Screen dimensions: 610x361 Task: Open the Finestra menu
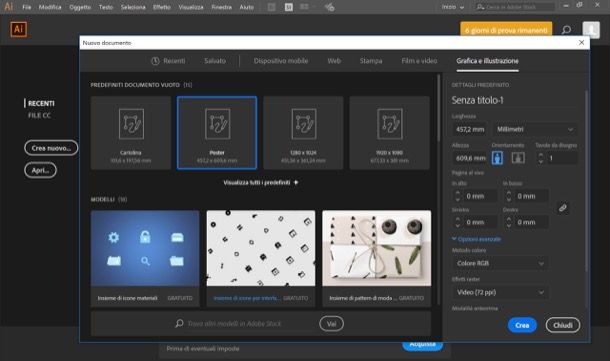222,7
